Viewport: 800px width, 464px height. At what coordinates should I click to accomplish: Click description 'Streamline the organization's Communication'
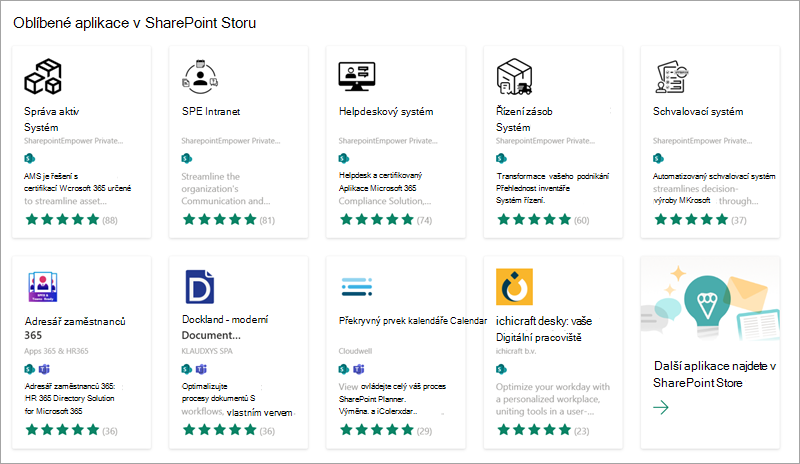coord(226,188)
